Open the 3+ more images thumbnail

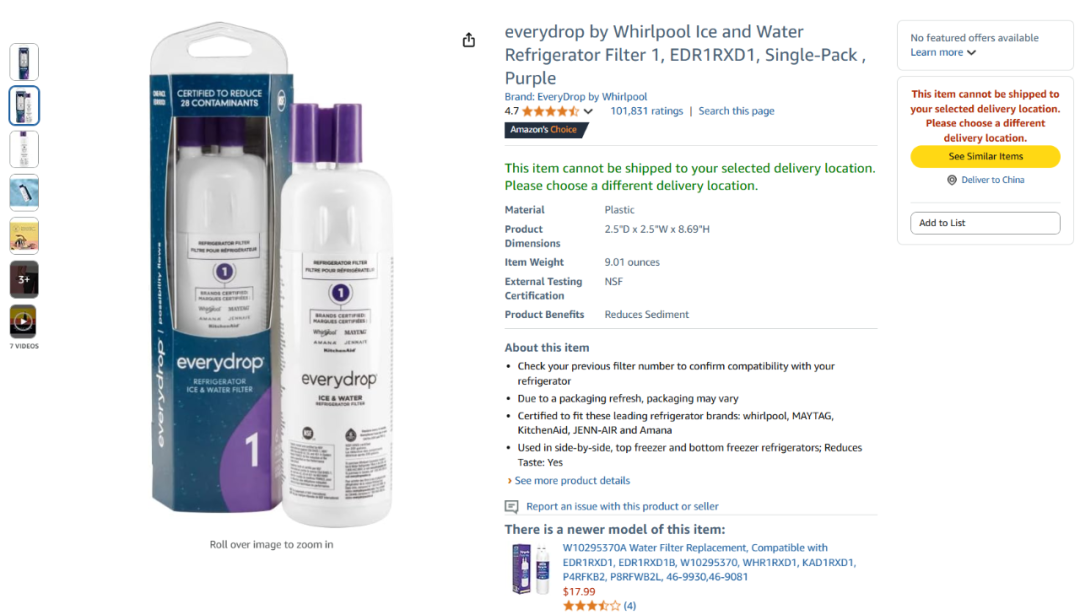click(x=23, y=279)
